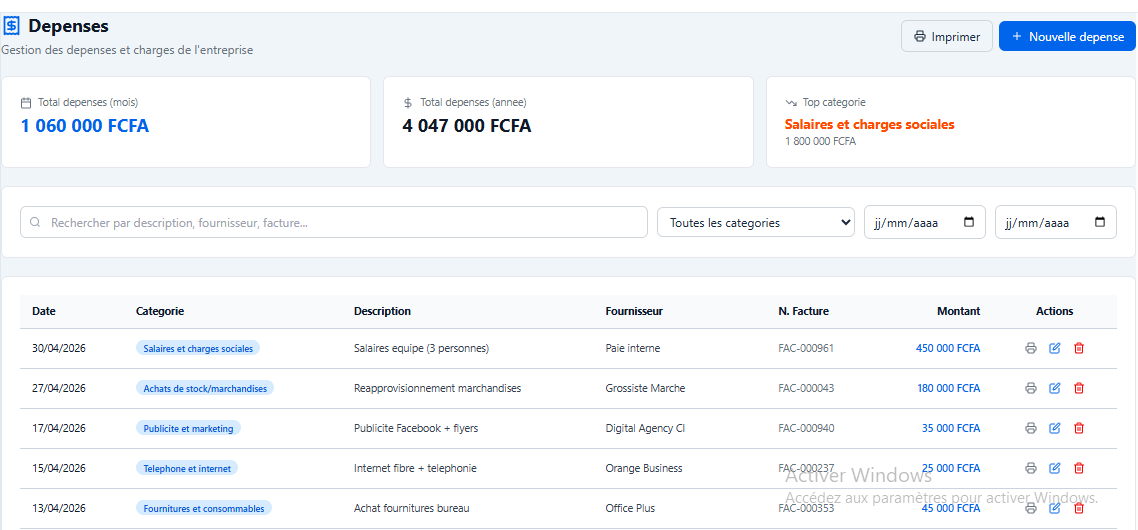
Task: Focus the Rechercher par description search field
Action: click(334, 222)
